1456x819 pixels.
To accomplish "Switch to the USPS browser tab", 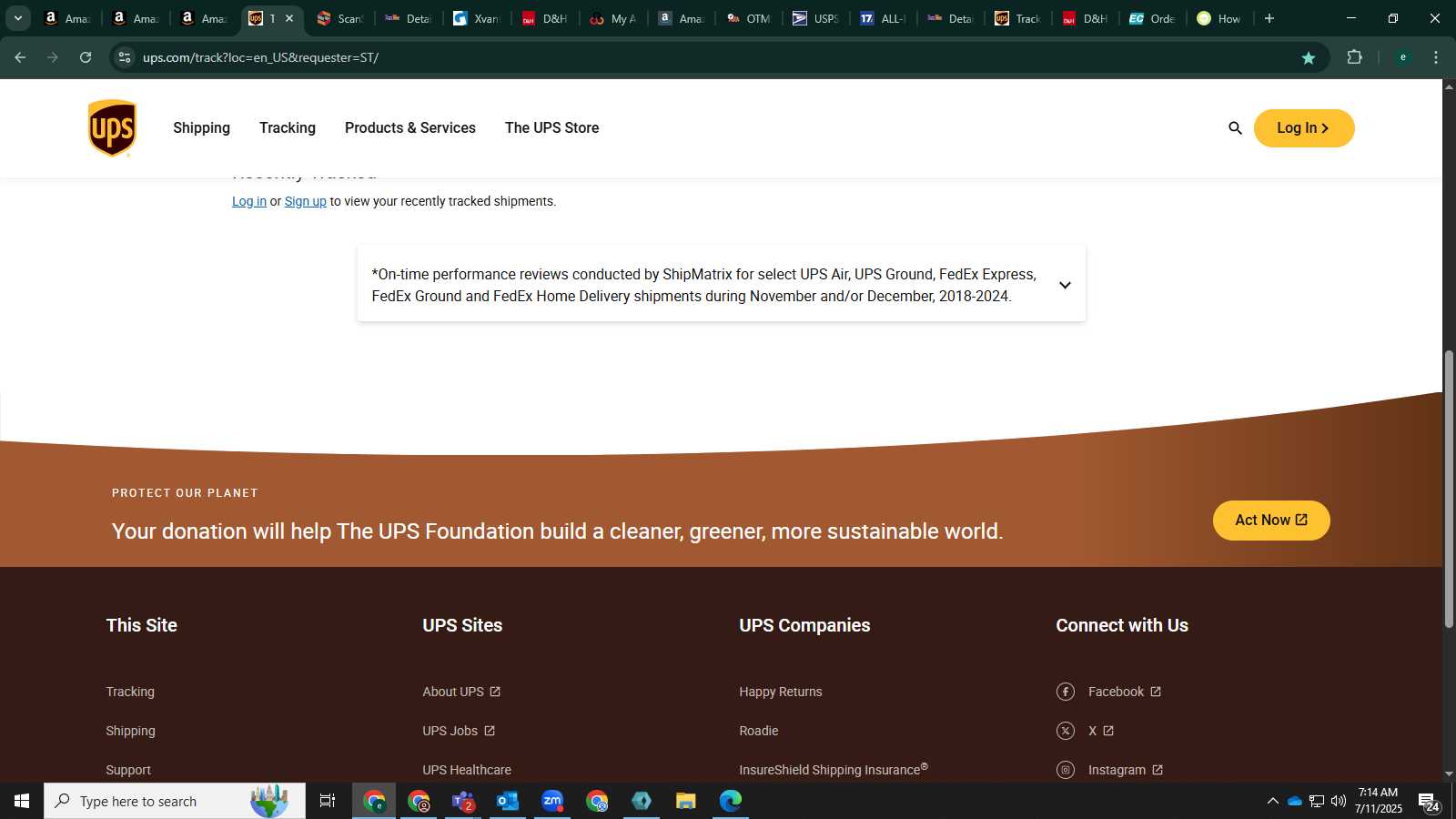I will pos(815,18).
